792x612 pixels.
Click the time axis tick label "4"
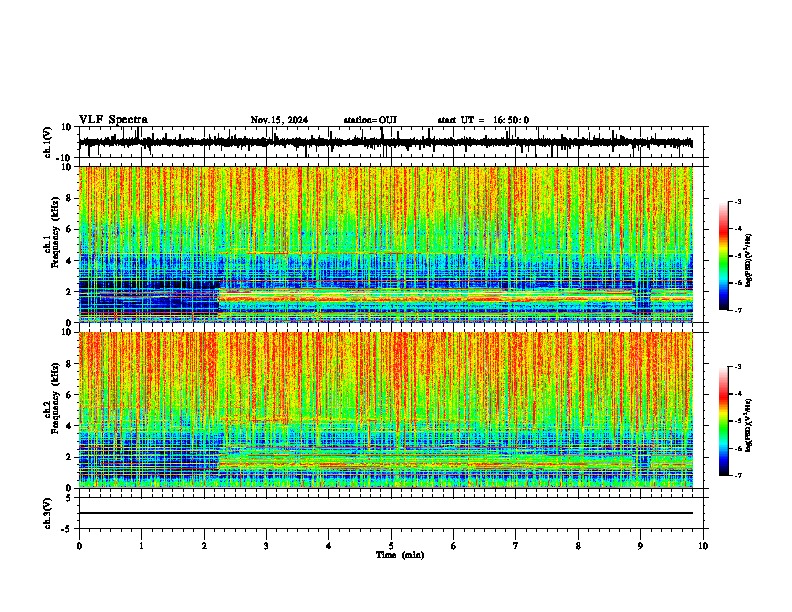[x=329, y=546]
